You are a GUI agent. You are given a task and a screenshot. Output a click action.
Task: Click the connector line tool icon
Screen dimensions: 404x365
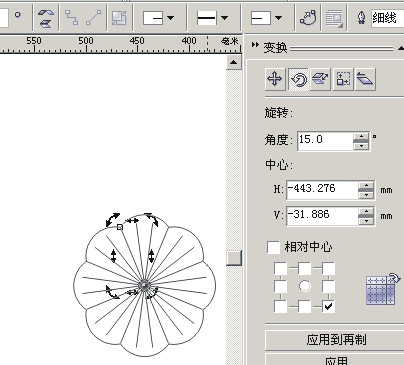71,17
